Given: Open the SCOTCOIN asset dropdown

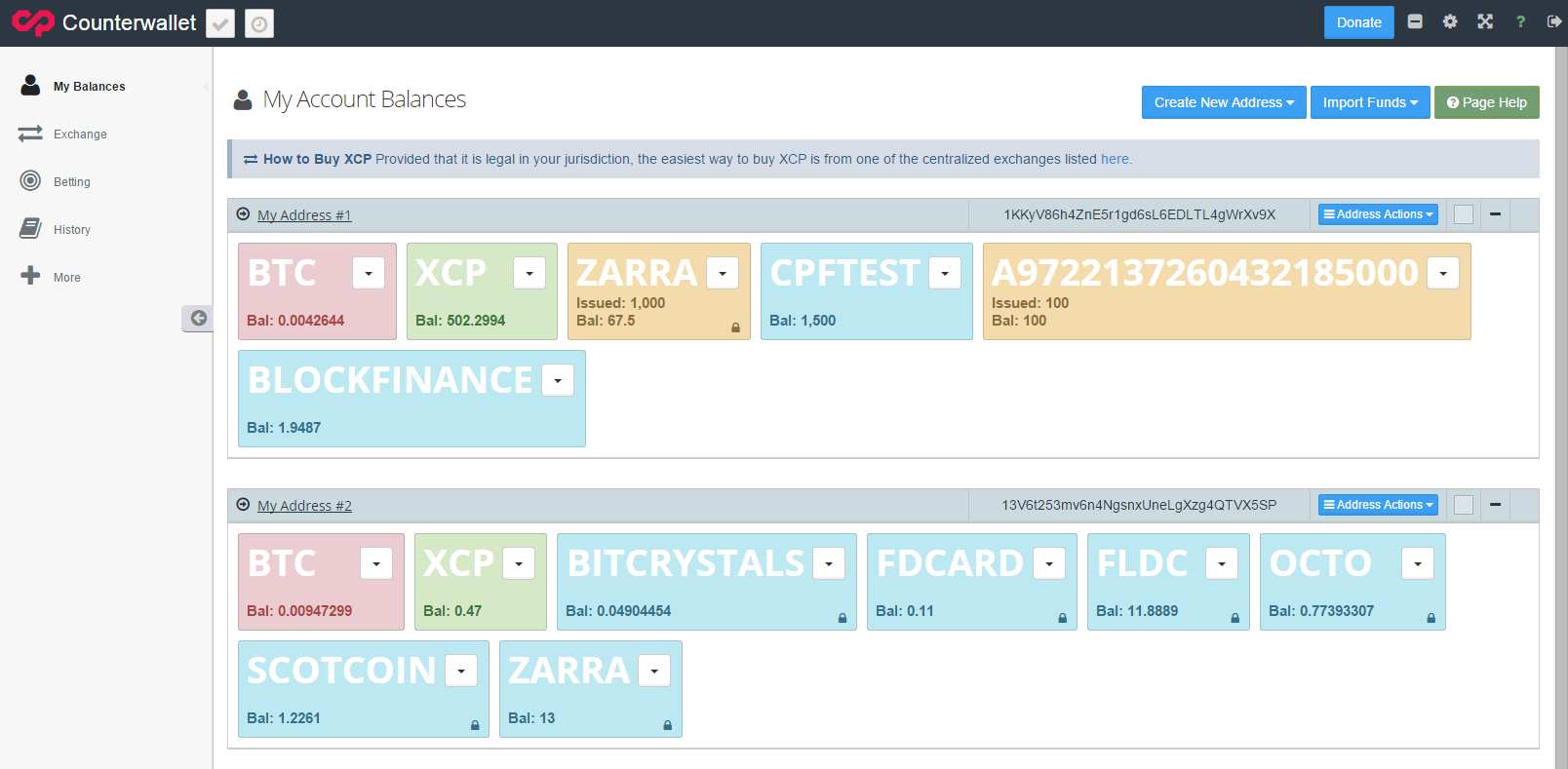Looking at the screenshot, I should pyautogui.click(x=461, y=671).
